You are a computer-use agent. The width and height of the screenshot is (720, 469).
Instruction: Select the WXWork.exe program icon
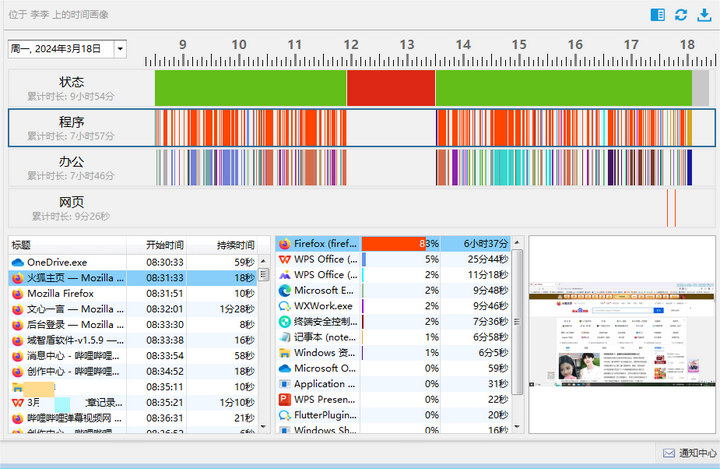tap(284, 306)
